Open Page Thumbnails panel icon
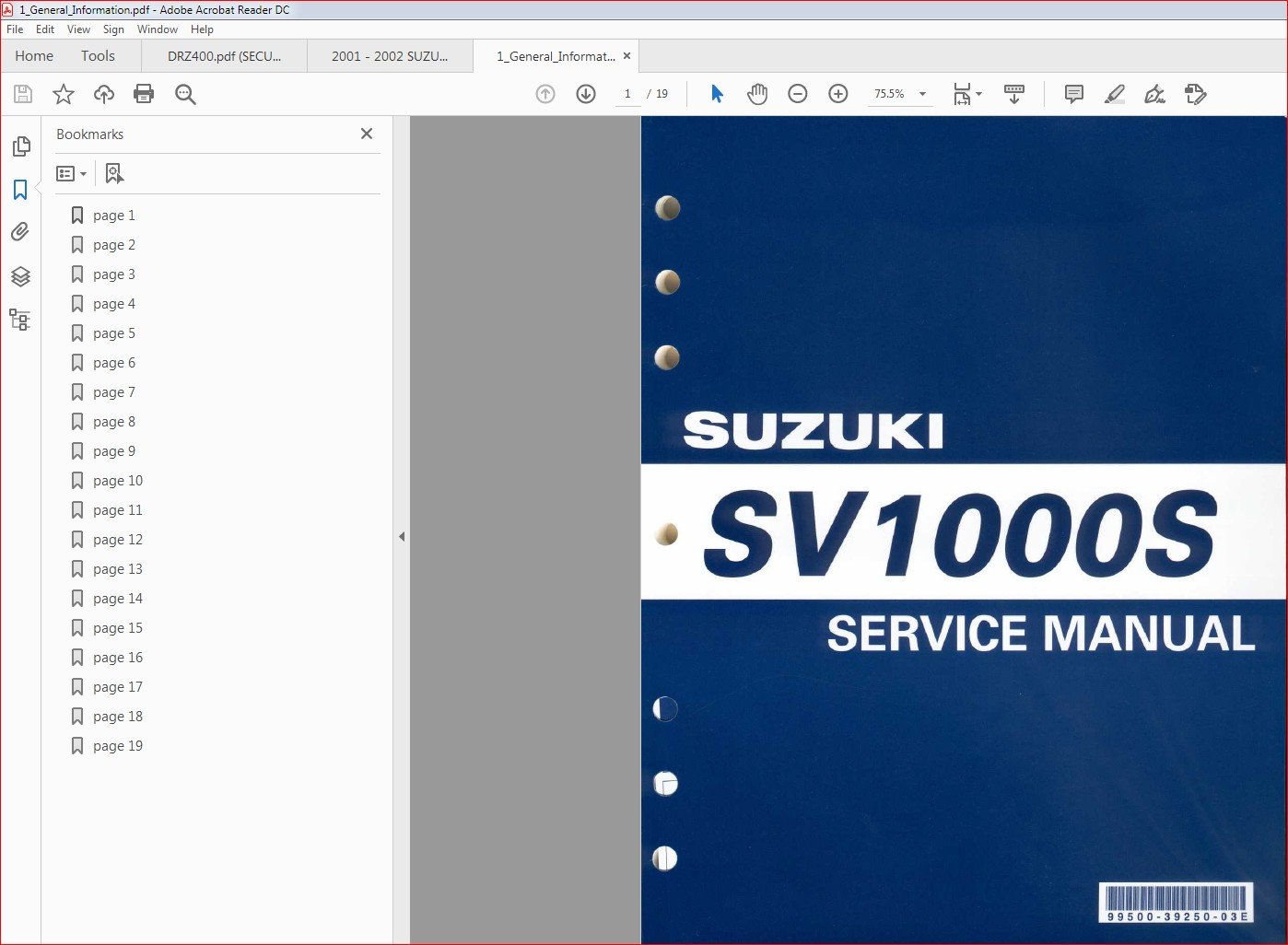Screen dimensions: 1288x945 (x=20, y=146)
